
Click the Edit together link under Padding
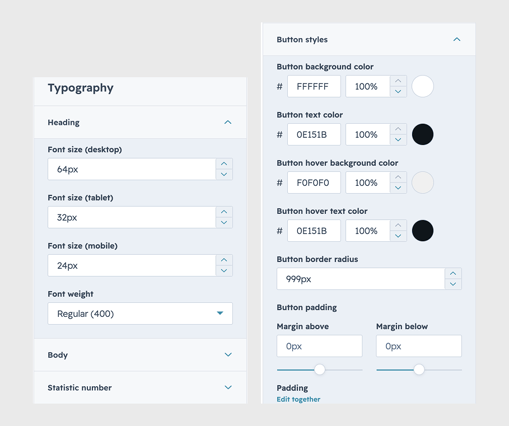click(x=298, y=399)
